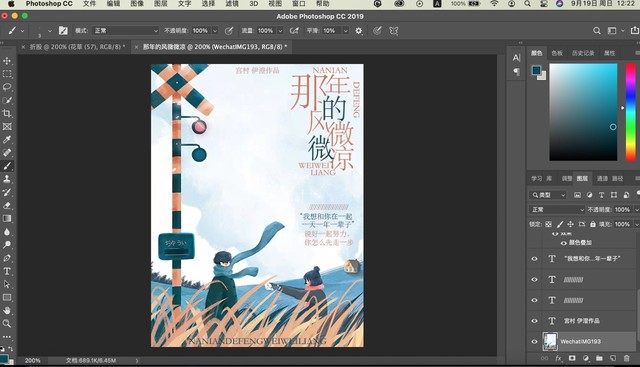This screenshot has width=640, height=367.
Task: Toggle pressure for size button
Action: tap(378, 31)
